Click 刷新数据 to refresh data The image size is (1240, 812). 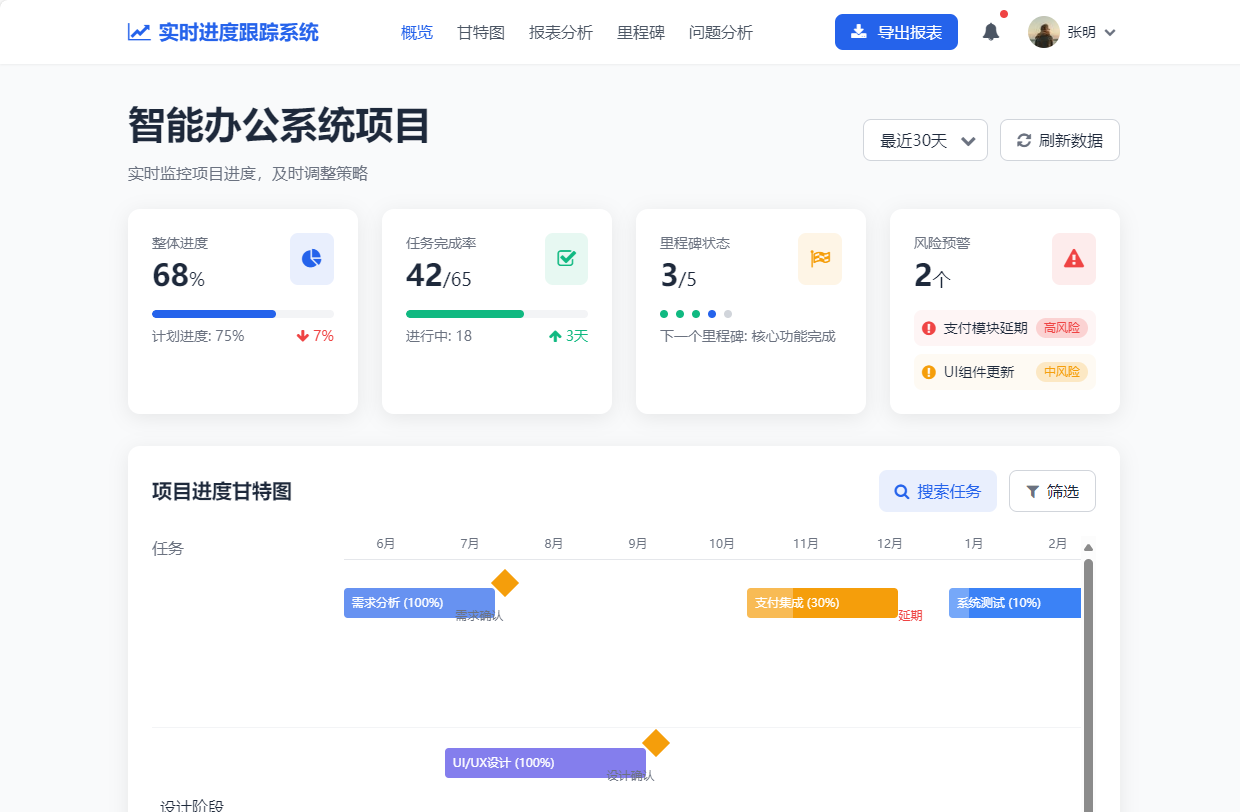click(1059, 140)
